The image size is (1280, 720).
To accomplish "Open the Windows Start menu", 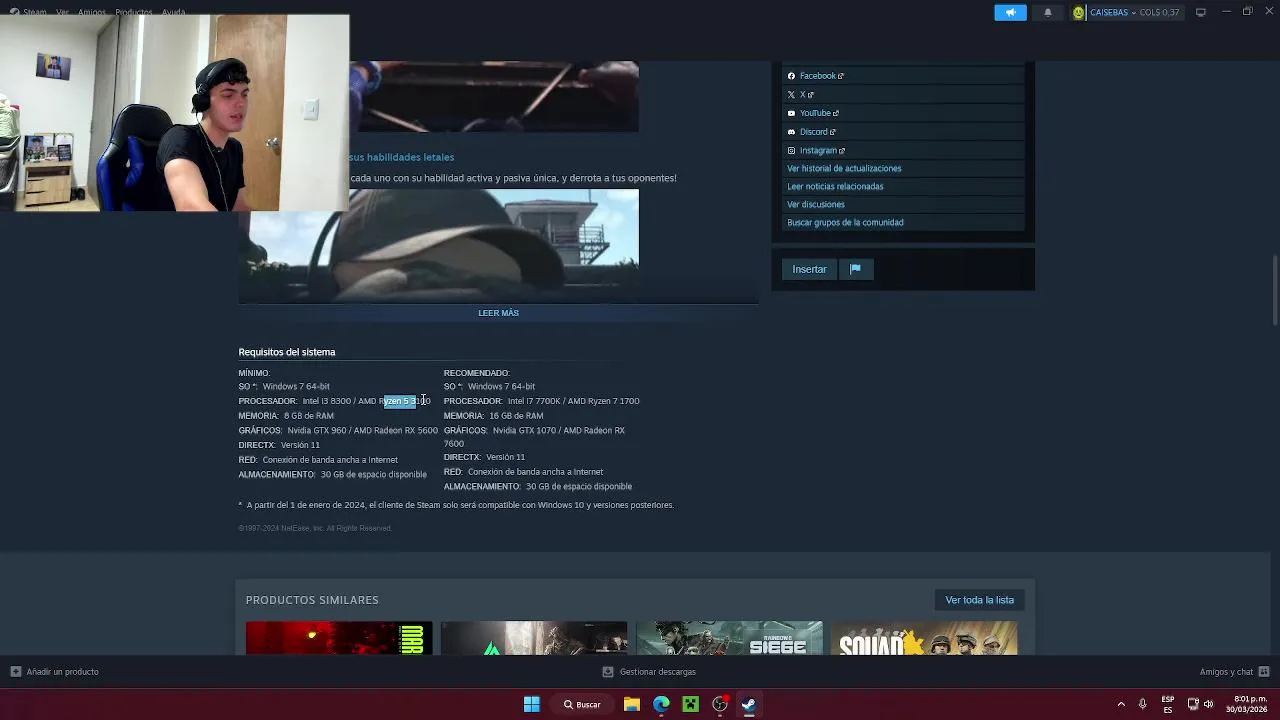I will 532,704.
